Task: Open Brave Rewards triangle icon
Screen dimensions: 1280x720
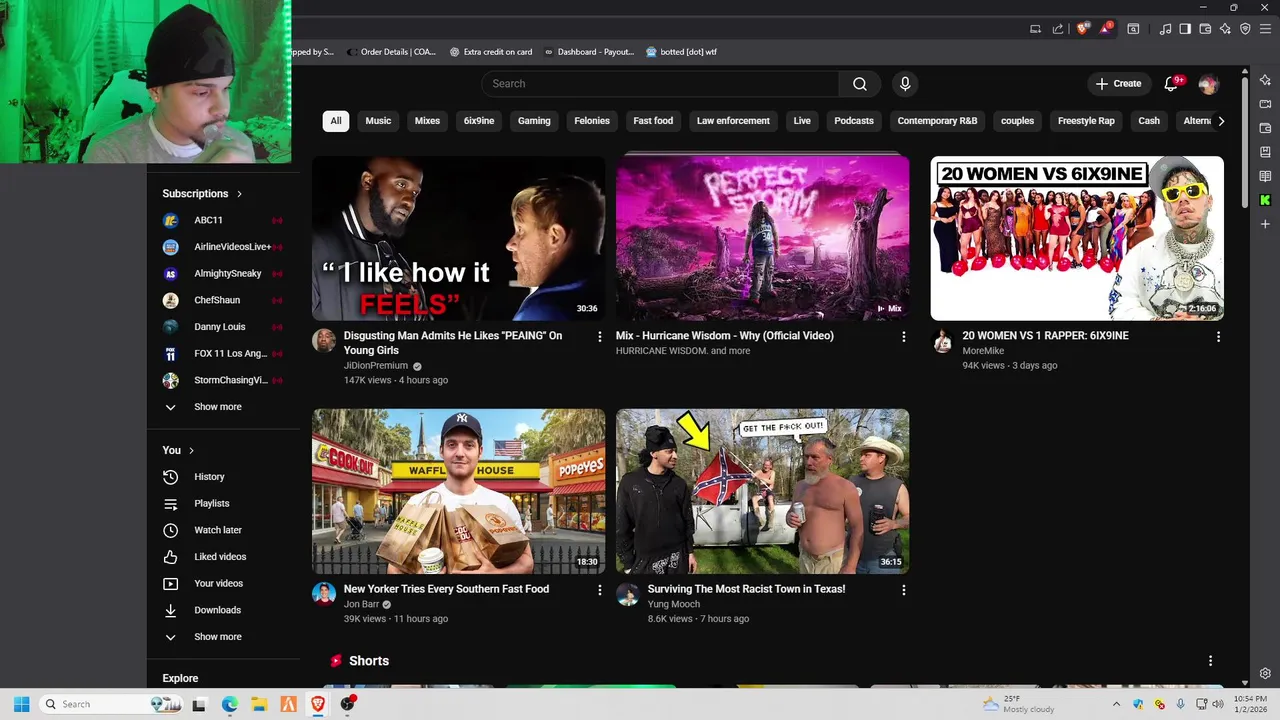Action: pos(1106,29)
